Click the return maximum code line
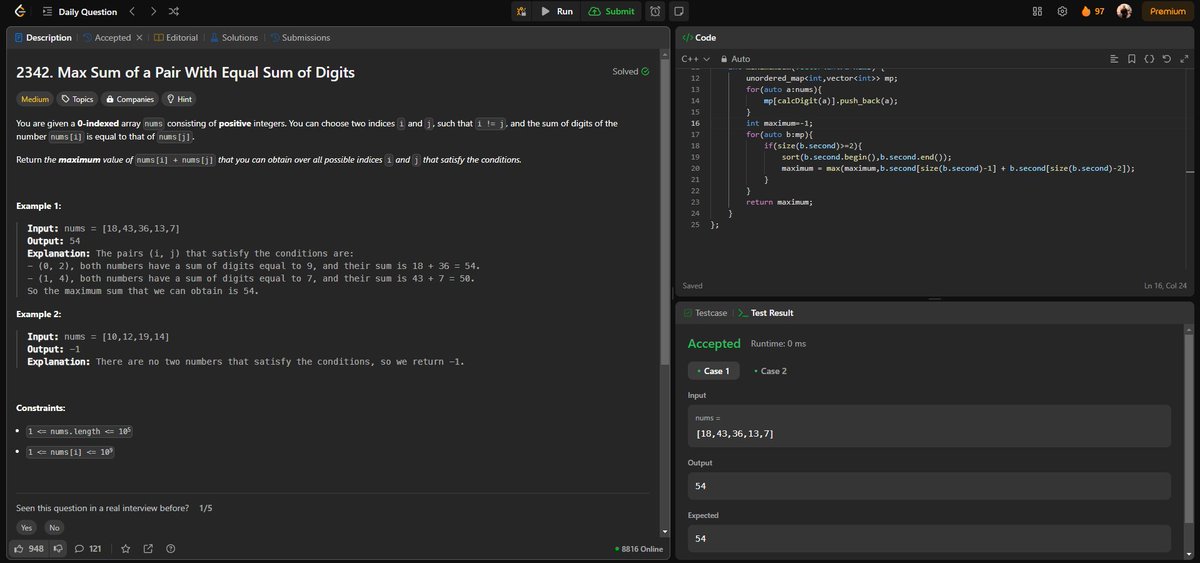 779,202
